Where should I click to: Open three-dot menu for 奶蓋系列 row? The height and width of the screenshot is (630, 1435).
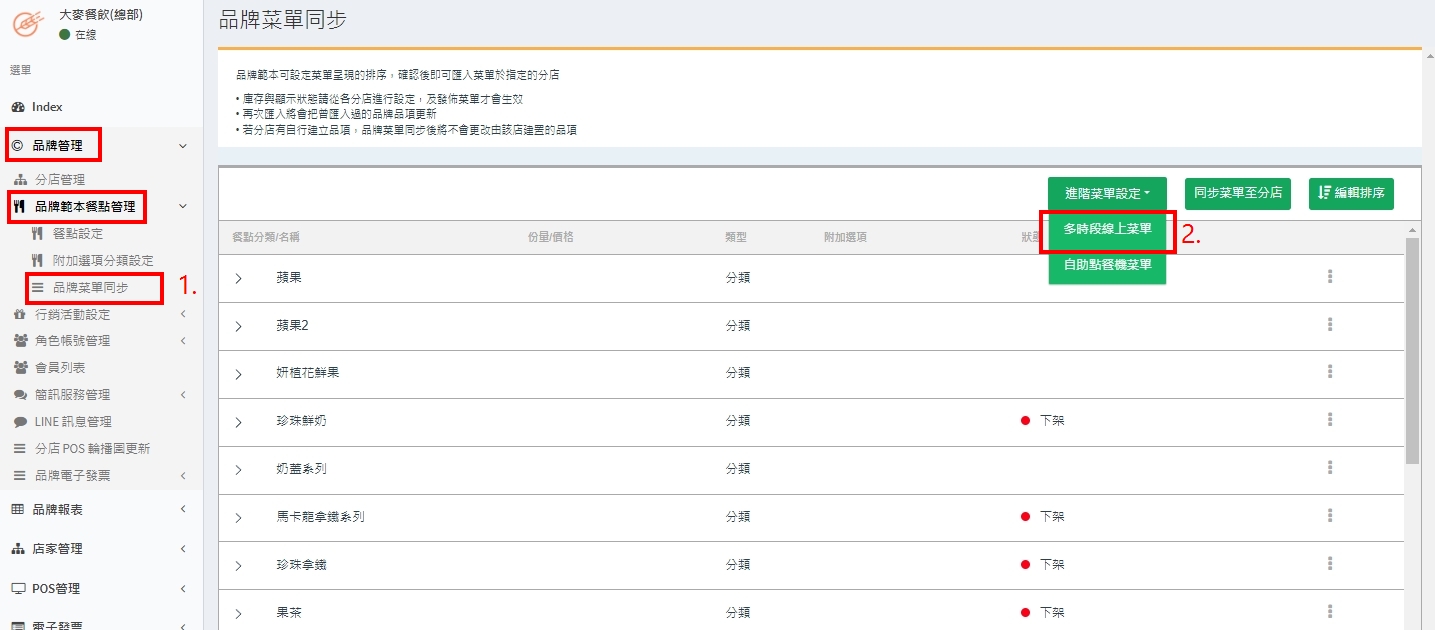click(1330, 468)
